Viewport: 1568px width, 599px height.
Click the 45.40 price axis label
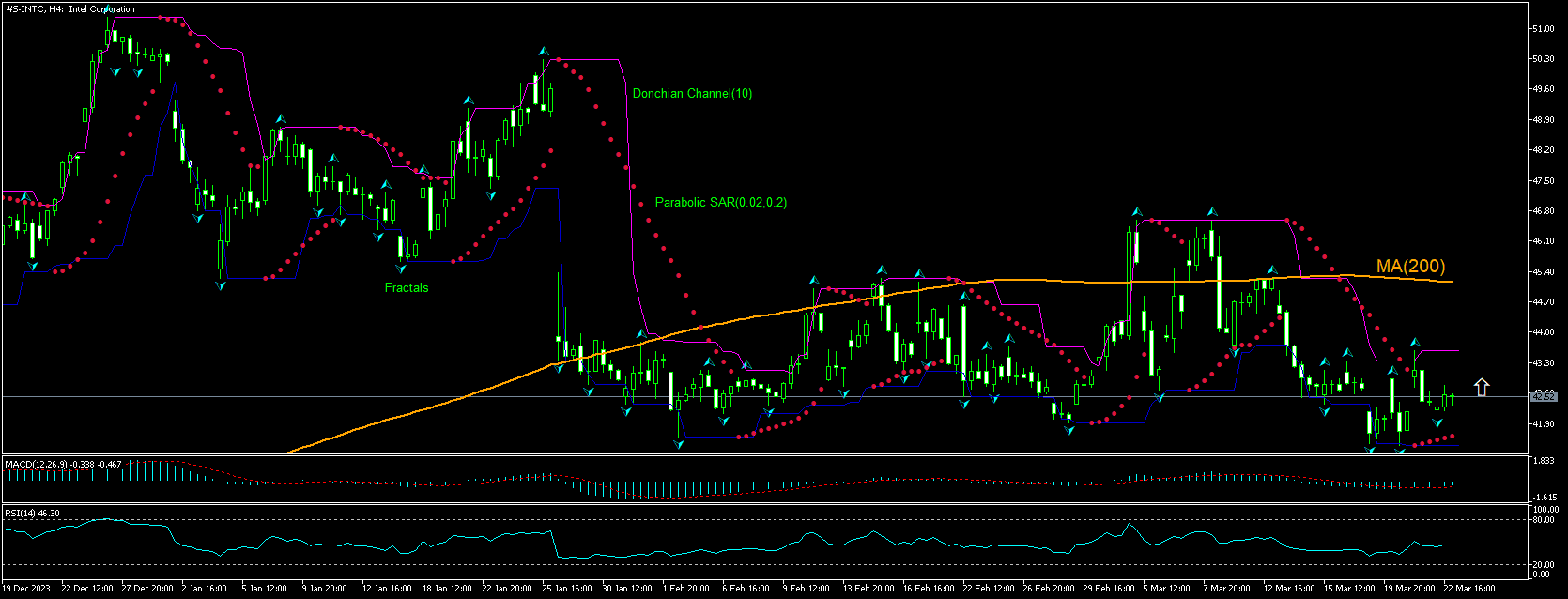[x=1543, y=272]
